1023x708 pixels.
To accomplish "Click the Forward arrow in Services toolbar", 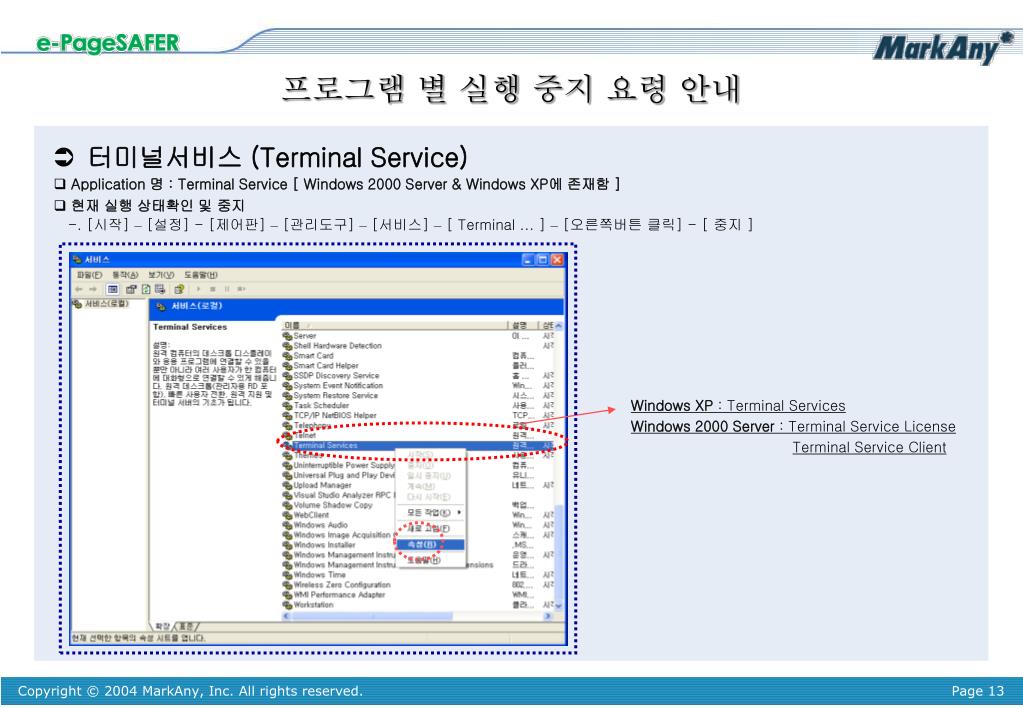I will [x=93, y=289].
